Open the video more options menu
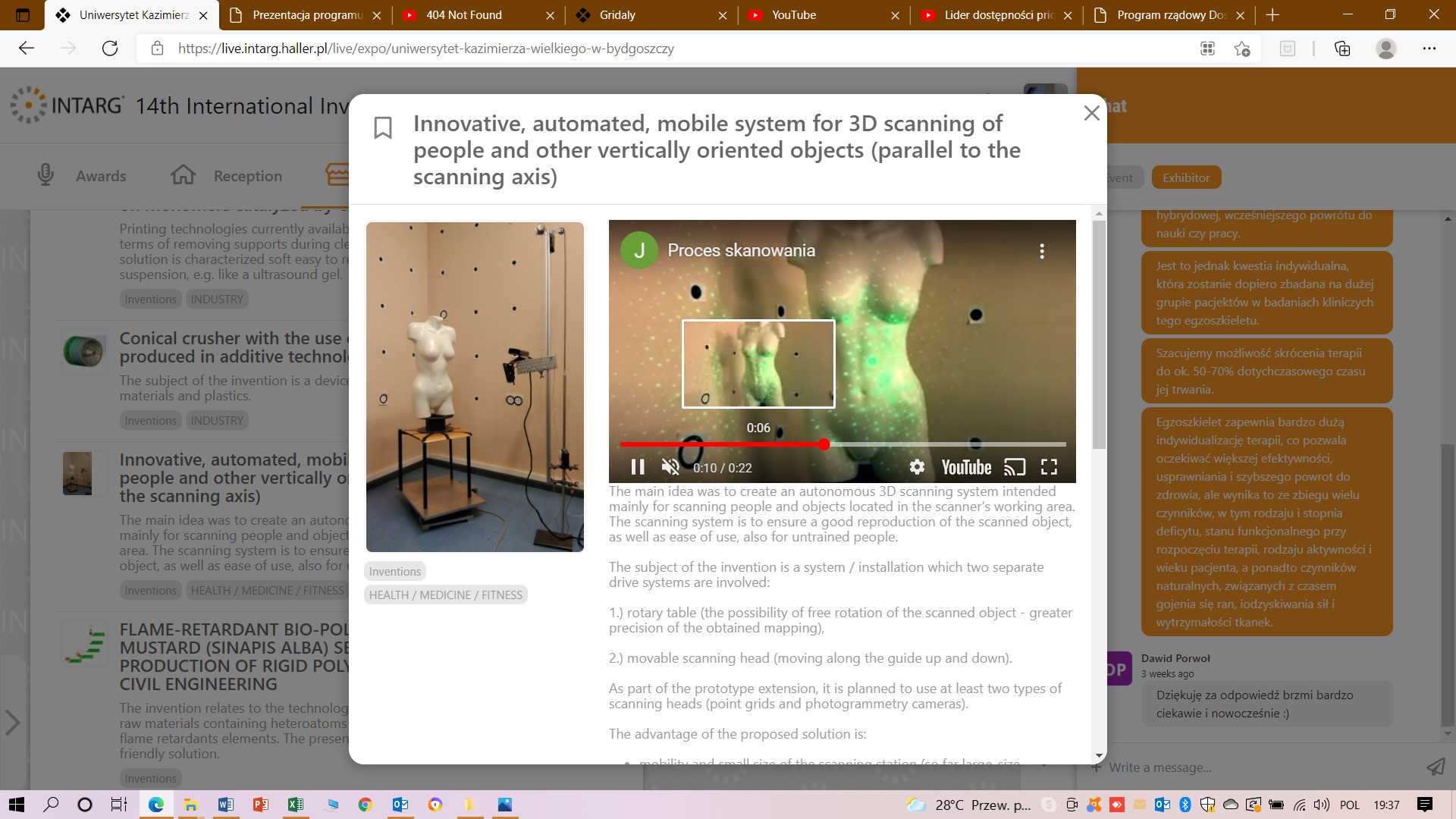The image size is (1456, 819). pos(1042,251)
